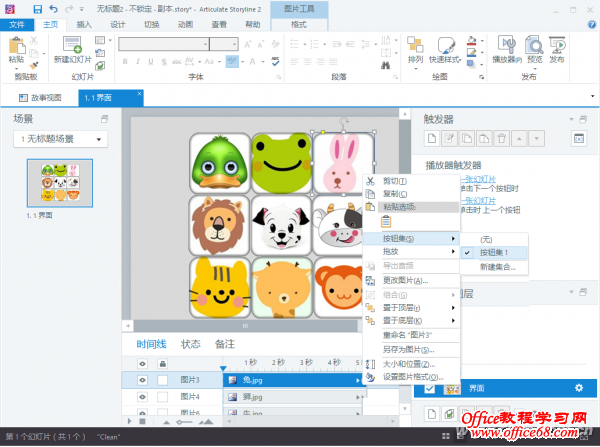
Task: Toggle the lock box for 图片3
Action: click(x=163, y=380)
